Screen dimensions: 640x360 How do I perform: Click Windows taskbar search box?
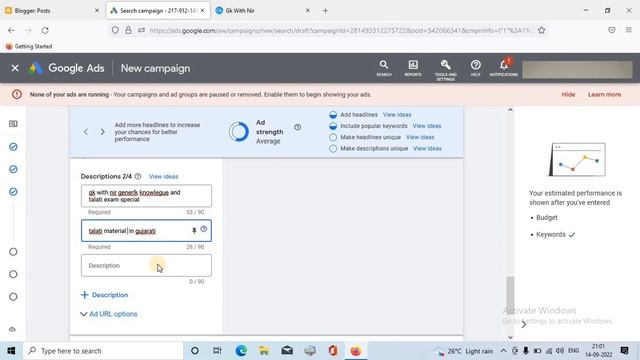[x=103, y=351]
